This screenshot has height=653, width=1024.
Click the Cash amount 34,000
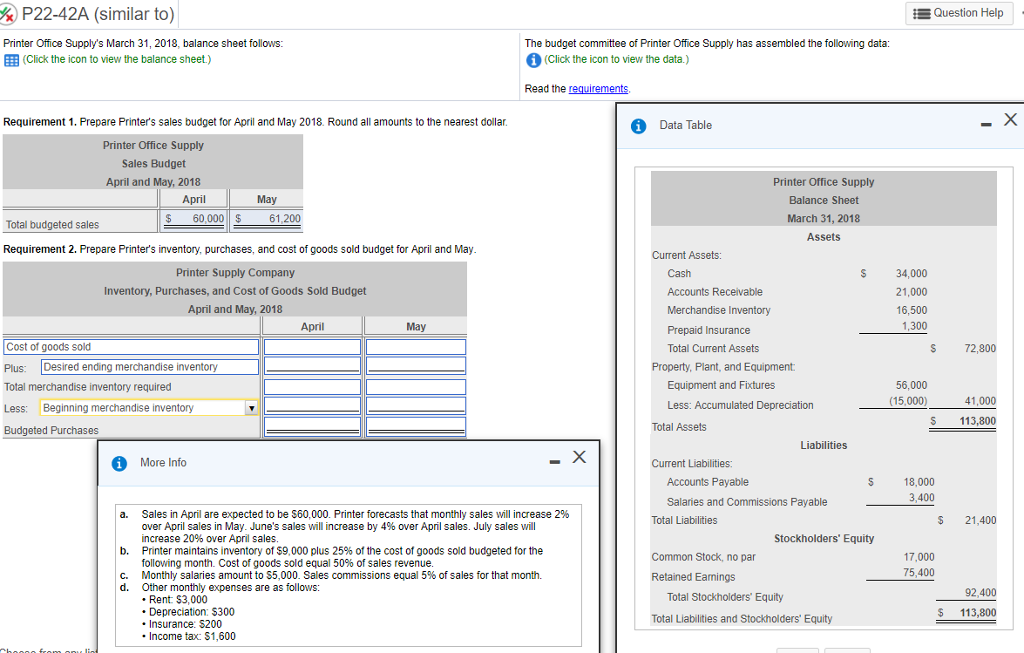pyautogui.click(x=911, y=274)
